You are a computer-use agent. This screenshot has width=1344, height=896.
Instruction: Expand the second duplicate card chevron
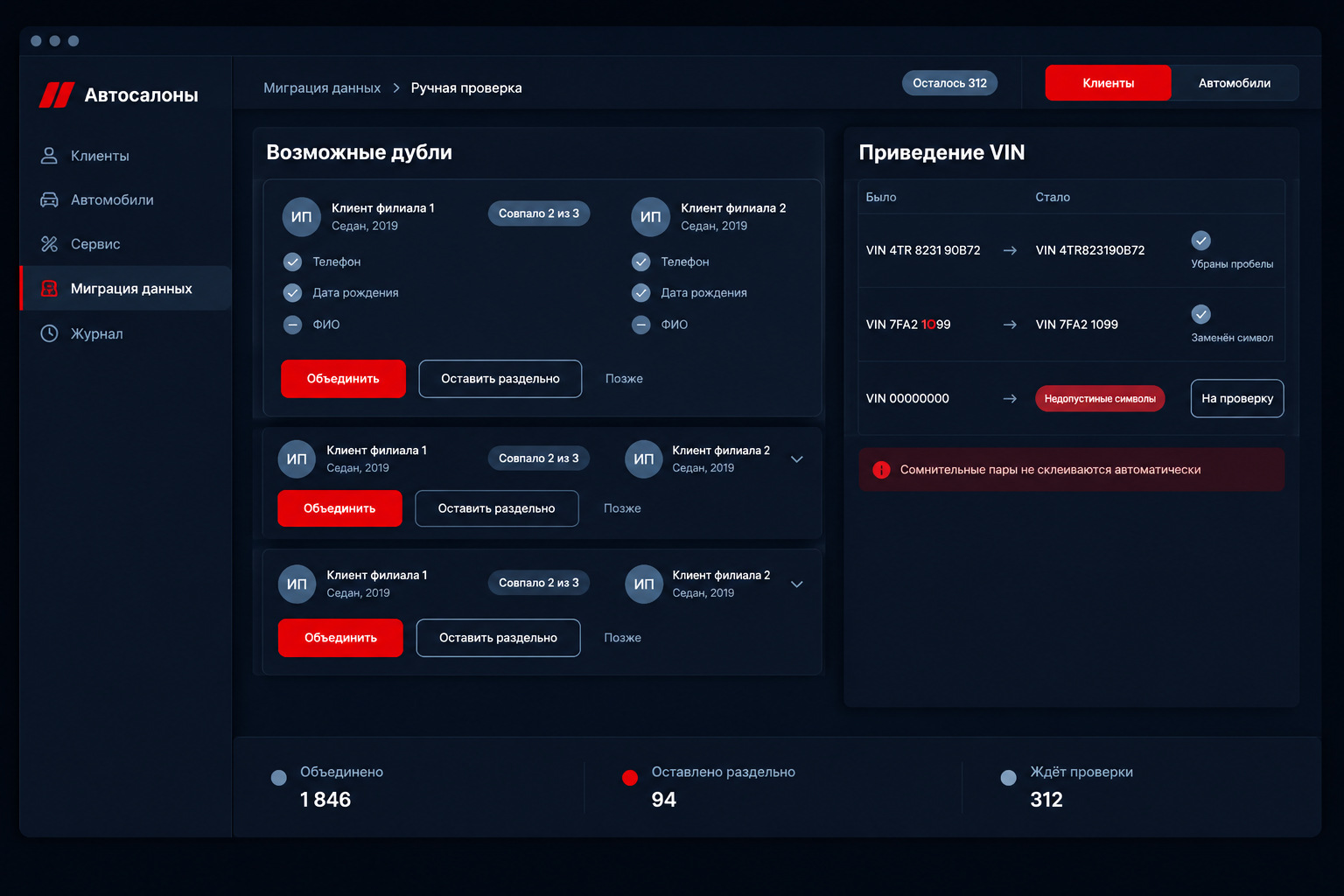797,459
